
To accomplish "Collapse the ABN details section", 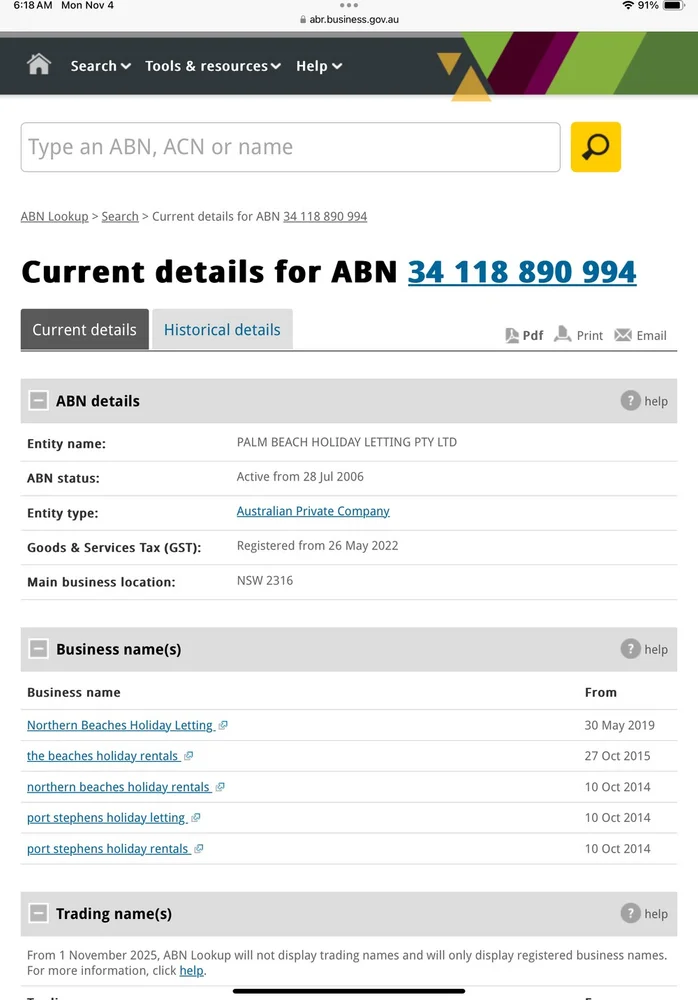I will pyautogui.click(x=38, y=401).
